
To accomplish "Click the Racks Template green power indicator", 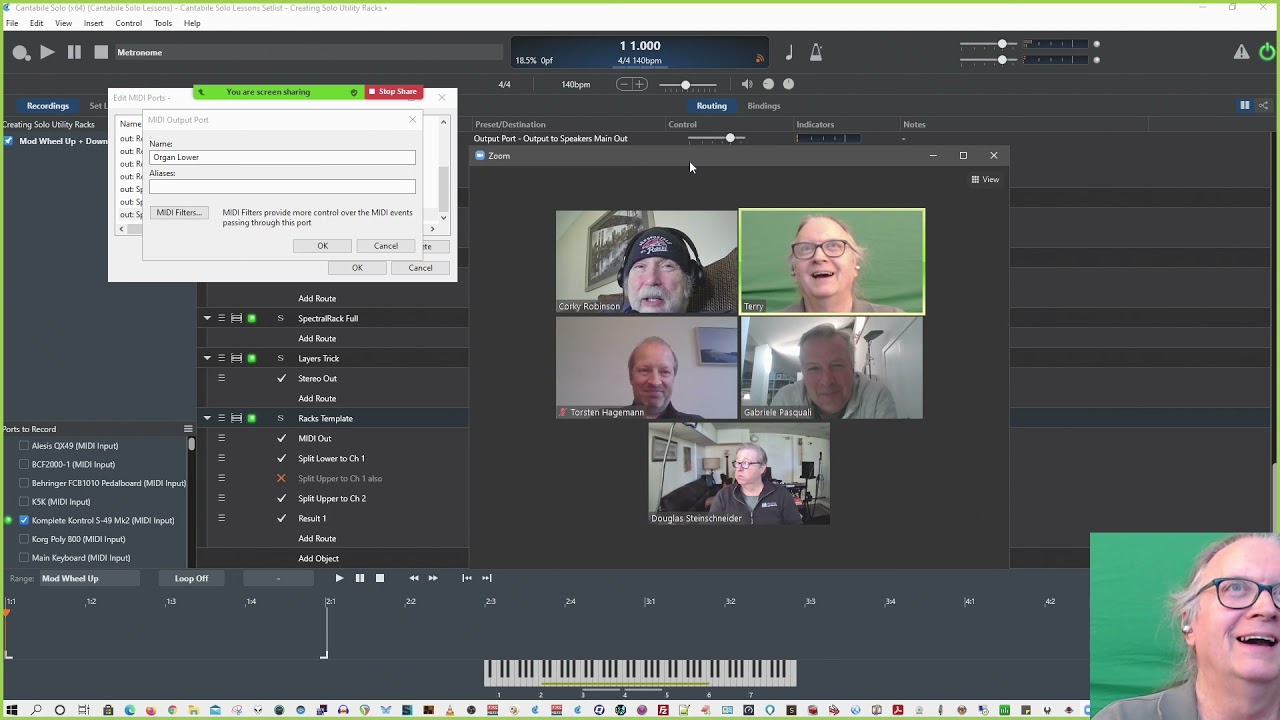I will [x=252, y=418].
